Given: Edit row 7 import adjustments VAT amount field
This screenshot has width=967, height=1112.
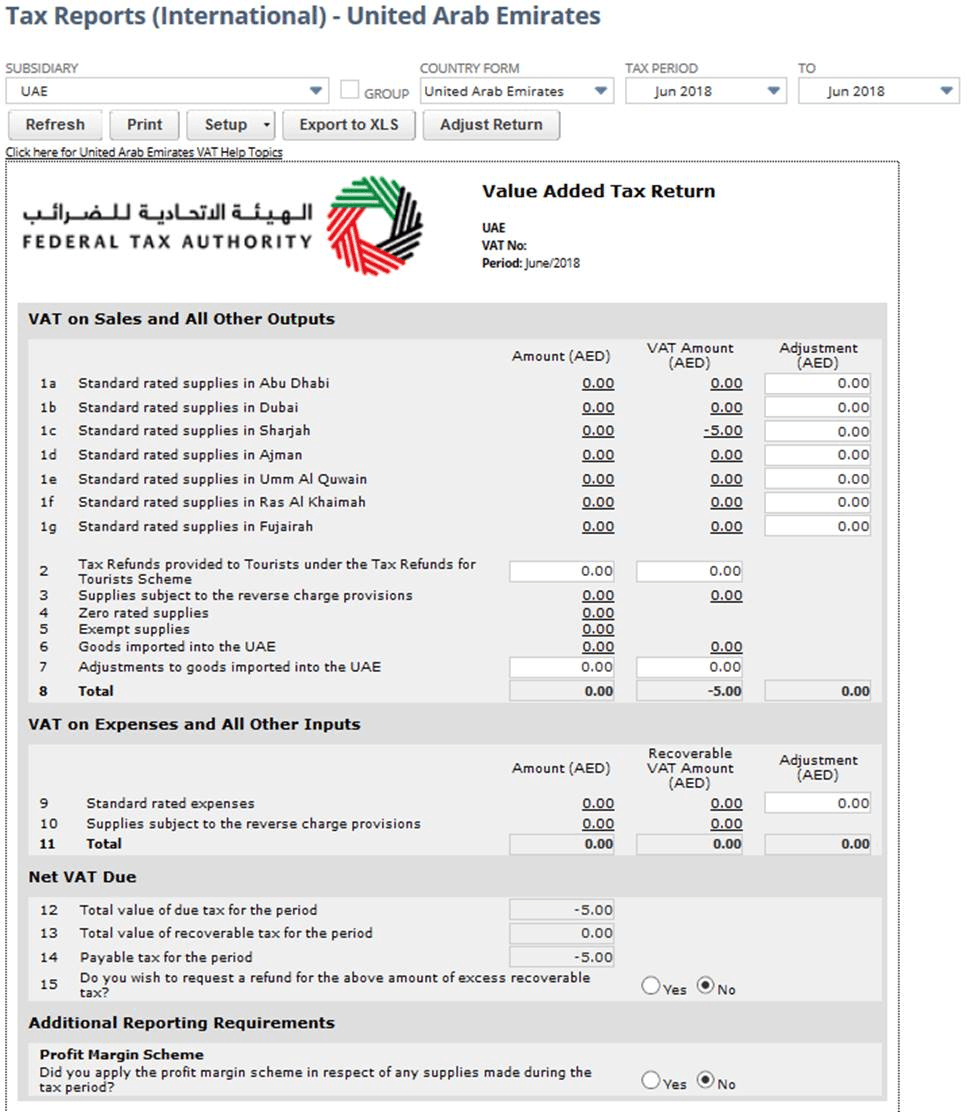Looking at the screenshot, I should [689, 667].
